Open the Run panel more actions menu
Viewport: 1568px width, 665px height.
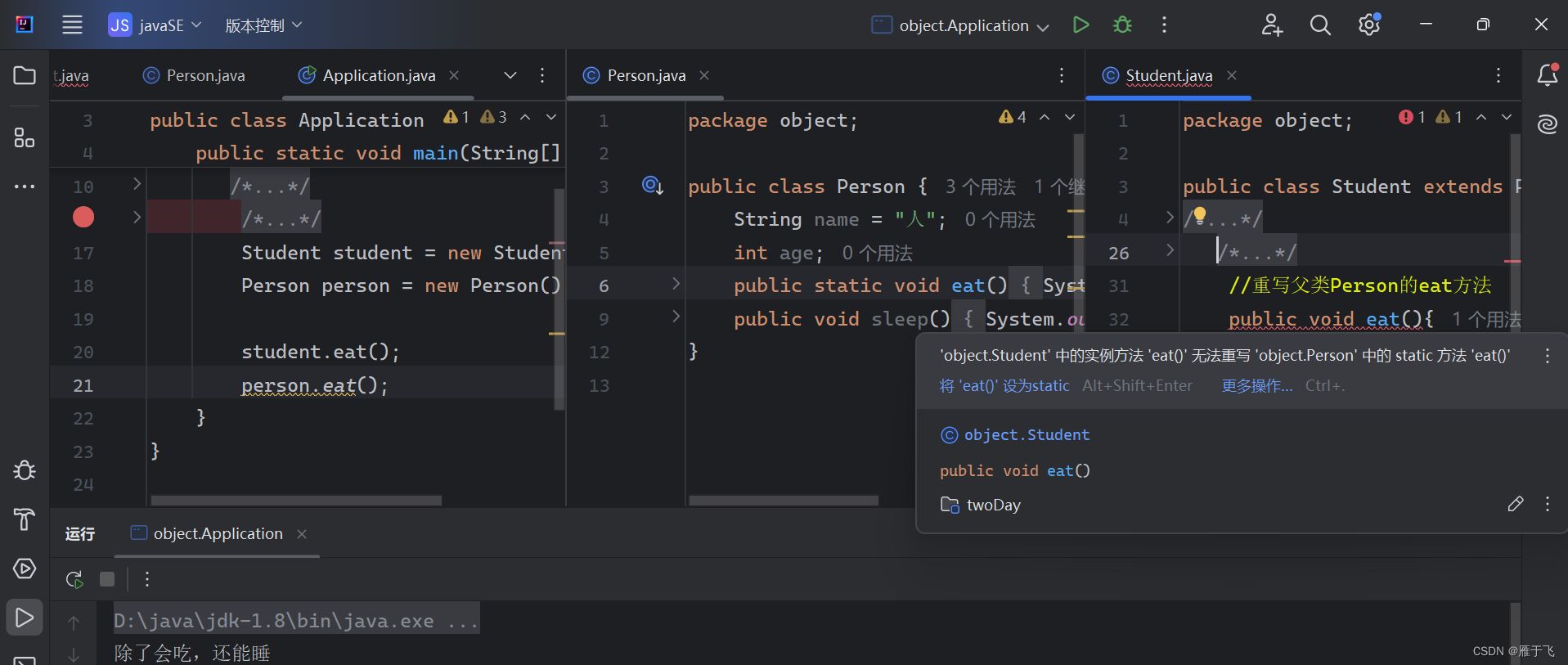point(147,579)
